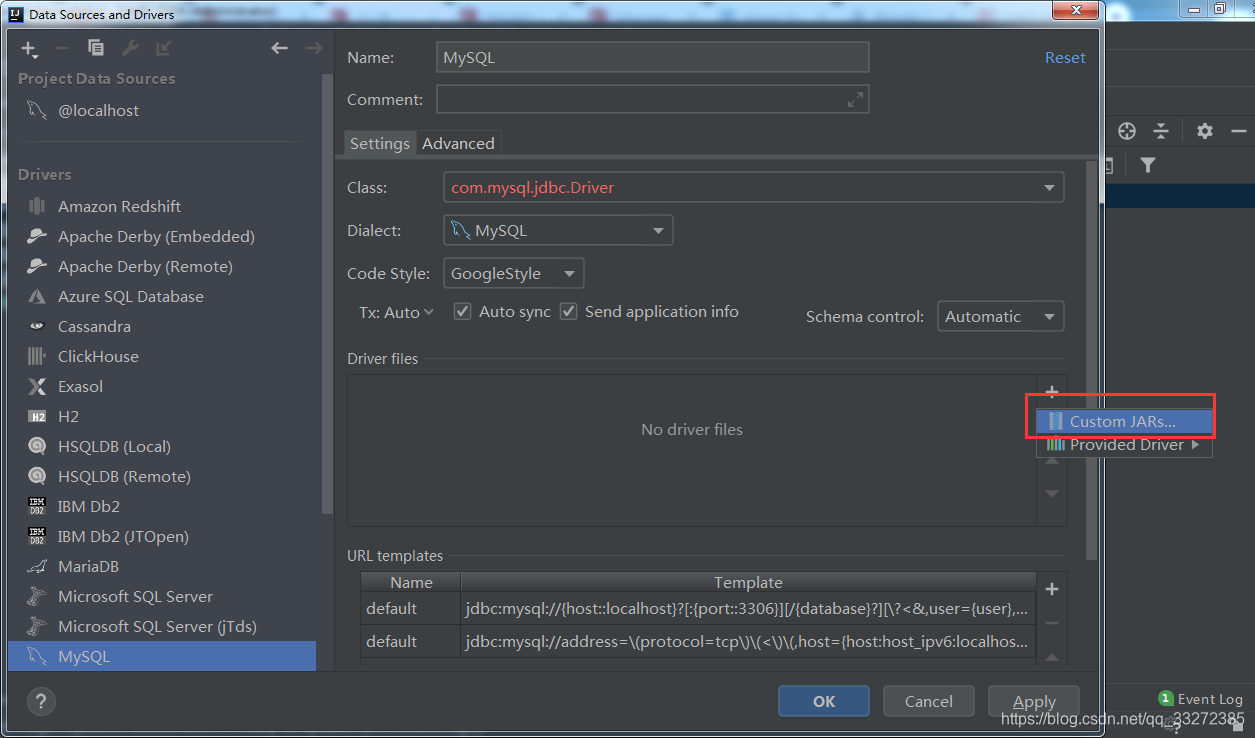1255x738 pixels.
Task: Click the import data source icon
Action: (163, 47)
